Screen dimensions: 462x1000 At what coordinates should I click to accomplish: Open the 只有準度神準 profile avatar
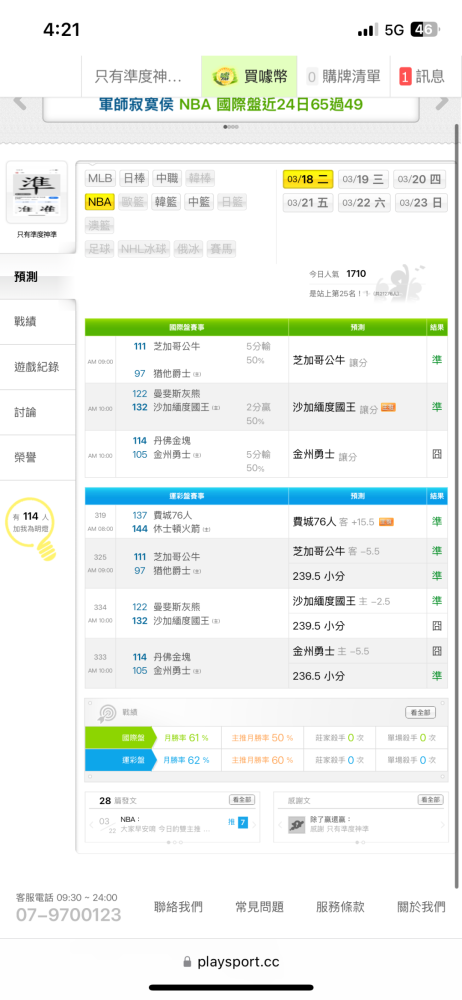click(x=37, y=192)
